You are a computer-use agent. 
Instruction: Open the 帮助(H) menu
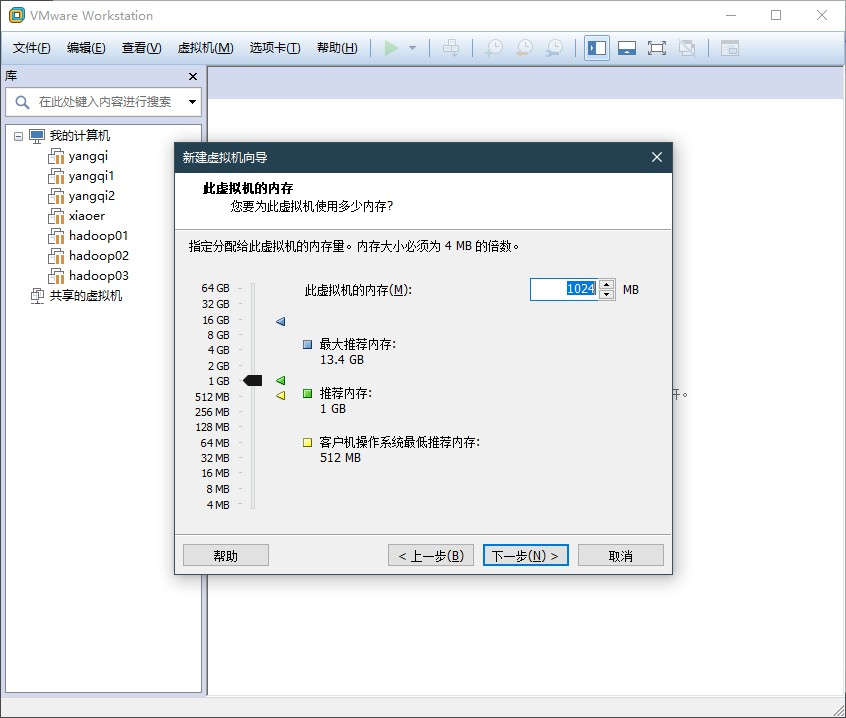pyautogui.click(x=337, y=47)
